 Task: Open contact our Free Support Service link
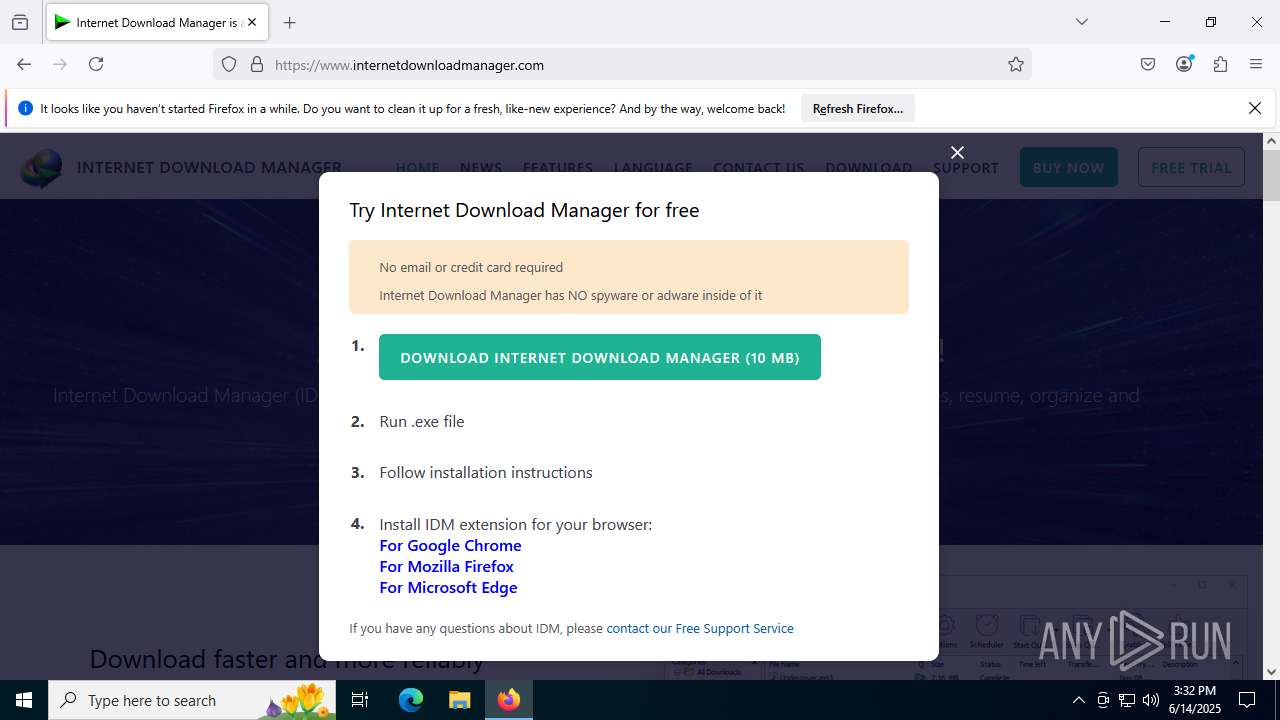(x=700, y=628)
